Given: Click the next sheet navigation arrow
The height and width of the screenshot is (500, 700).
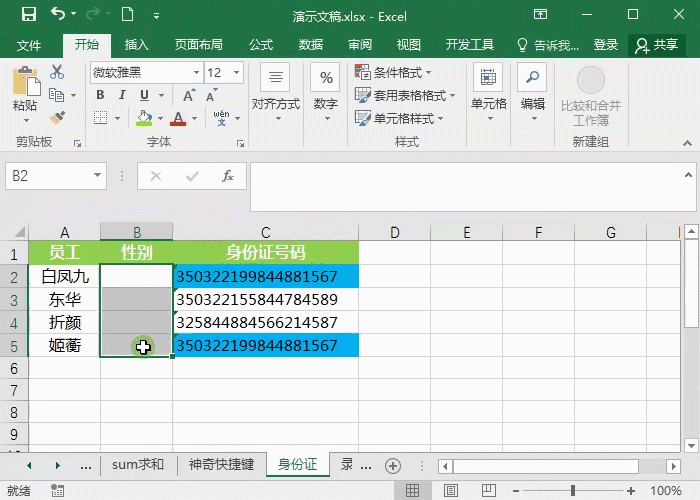Looking at the screenshot, I should pos(58,466).
